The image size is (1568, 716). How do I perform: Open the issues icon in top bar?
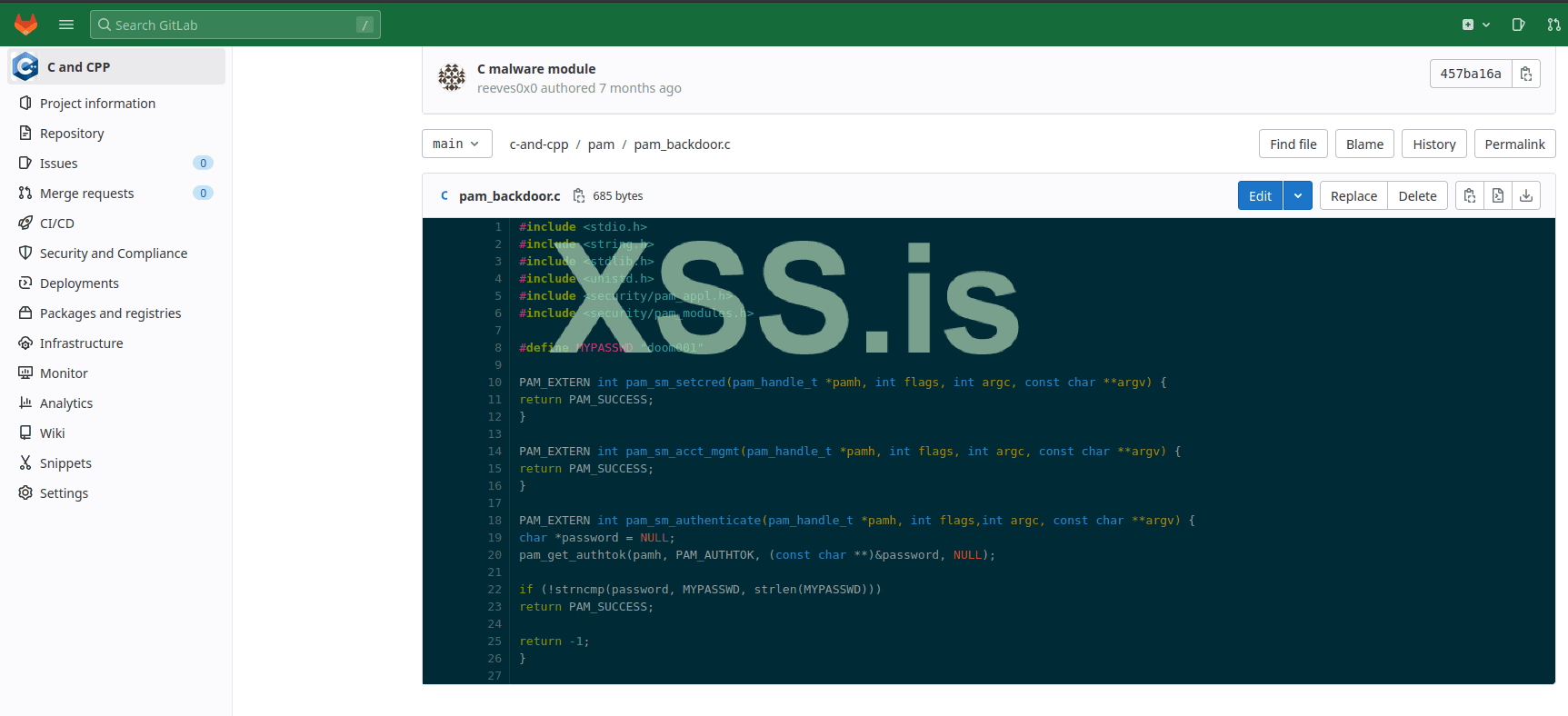(x=1518, y=25)
